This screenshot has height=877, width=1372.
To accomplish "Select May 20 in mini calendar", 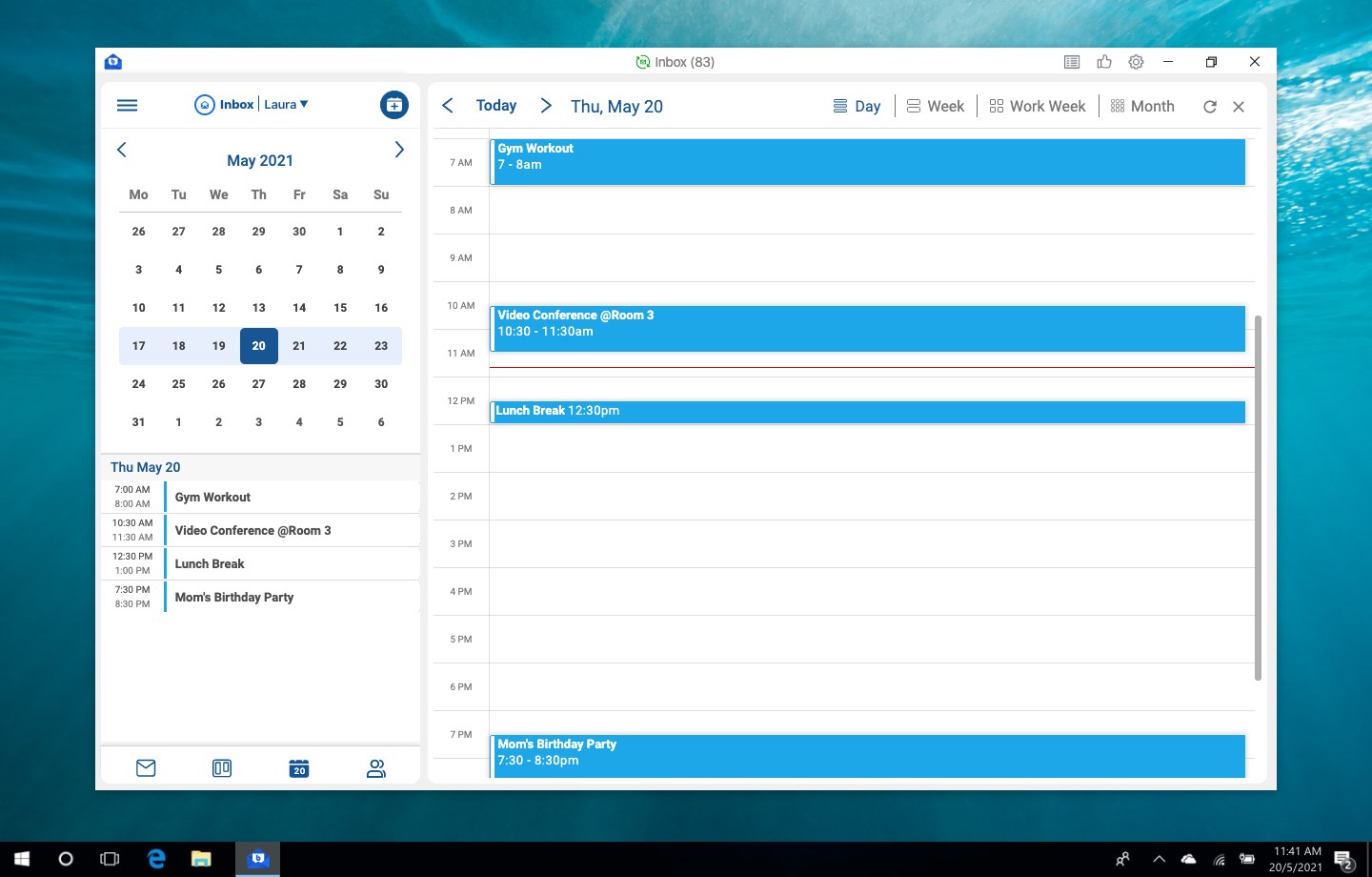I will [259, 346].
